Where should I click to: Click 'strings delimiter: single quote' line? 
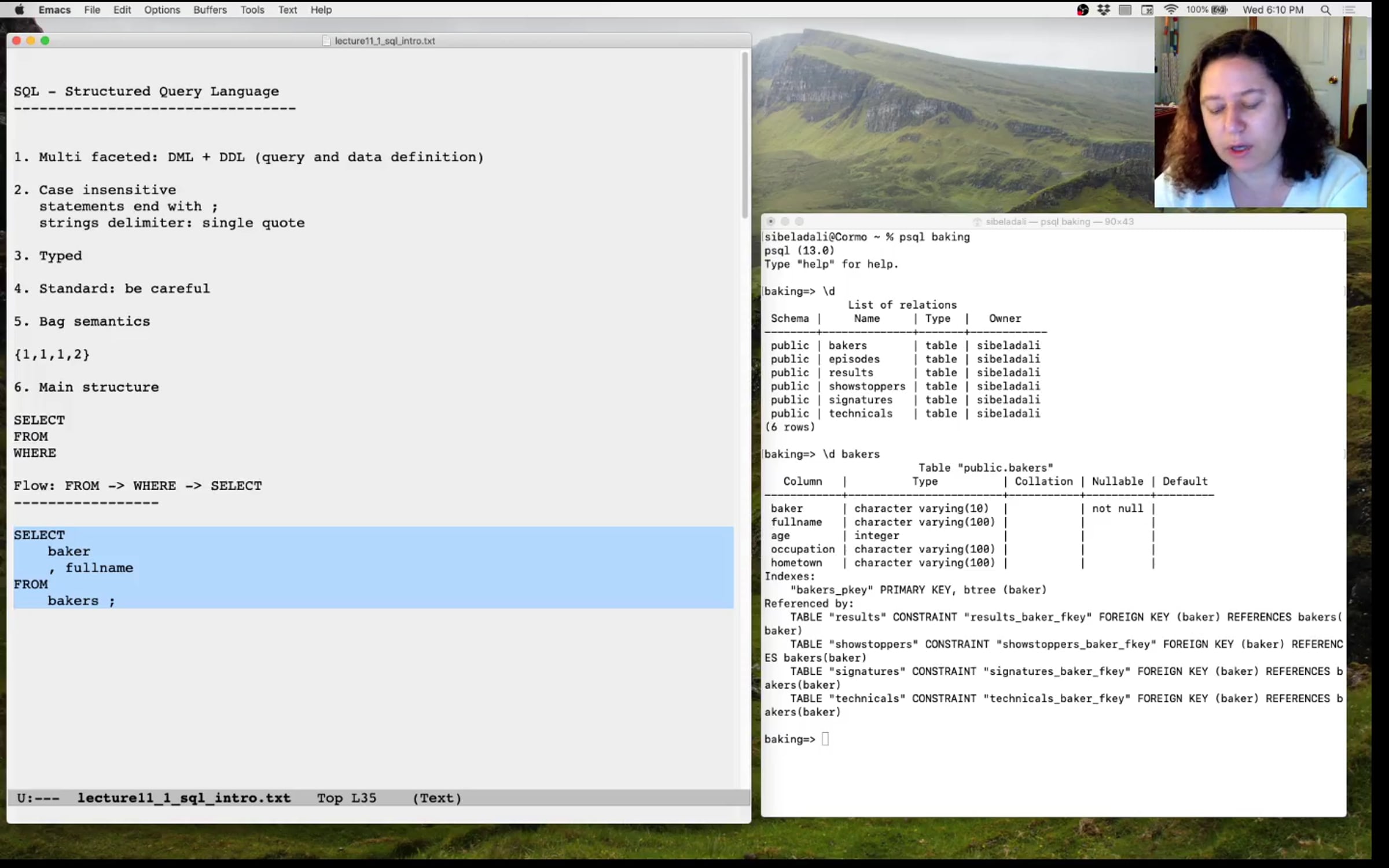click(x=172, y=223)
